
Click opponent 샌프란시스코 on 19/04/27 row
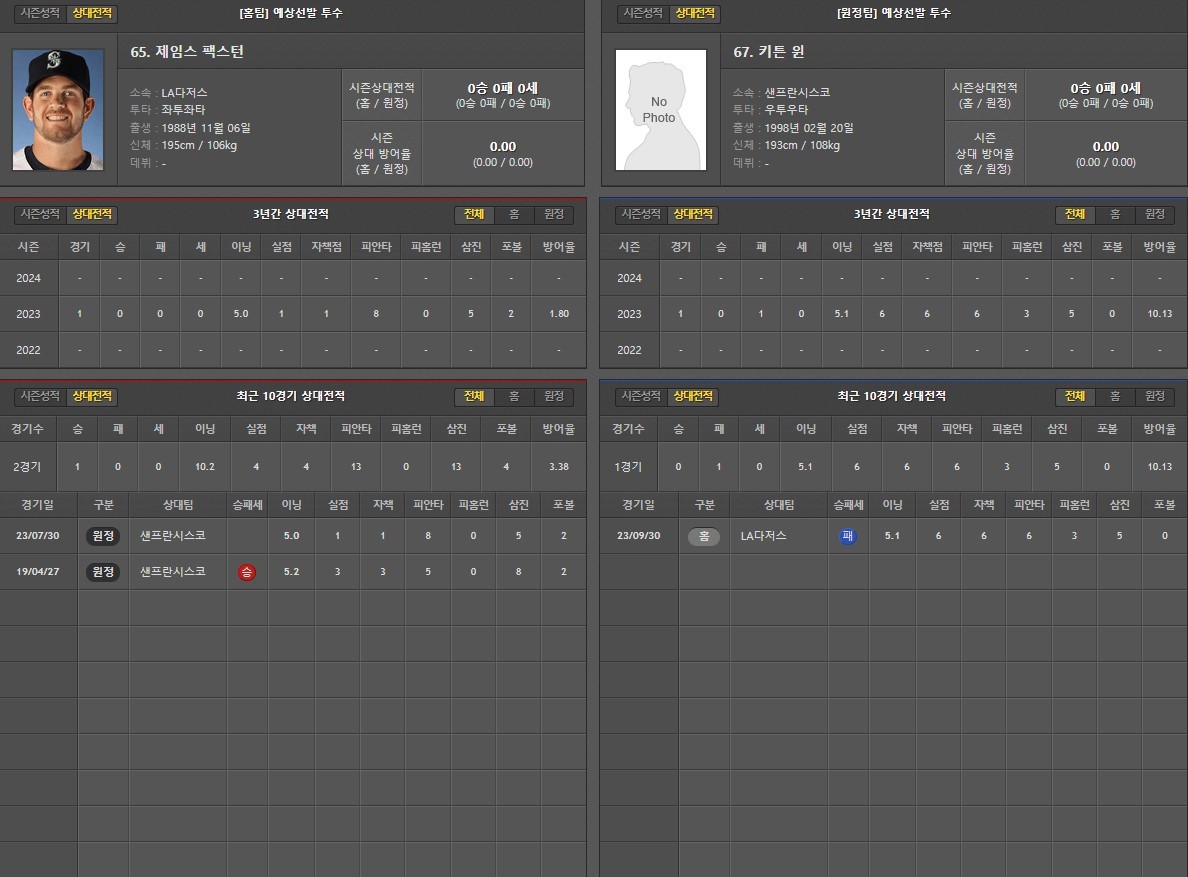173,571
